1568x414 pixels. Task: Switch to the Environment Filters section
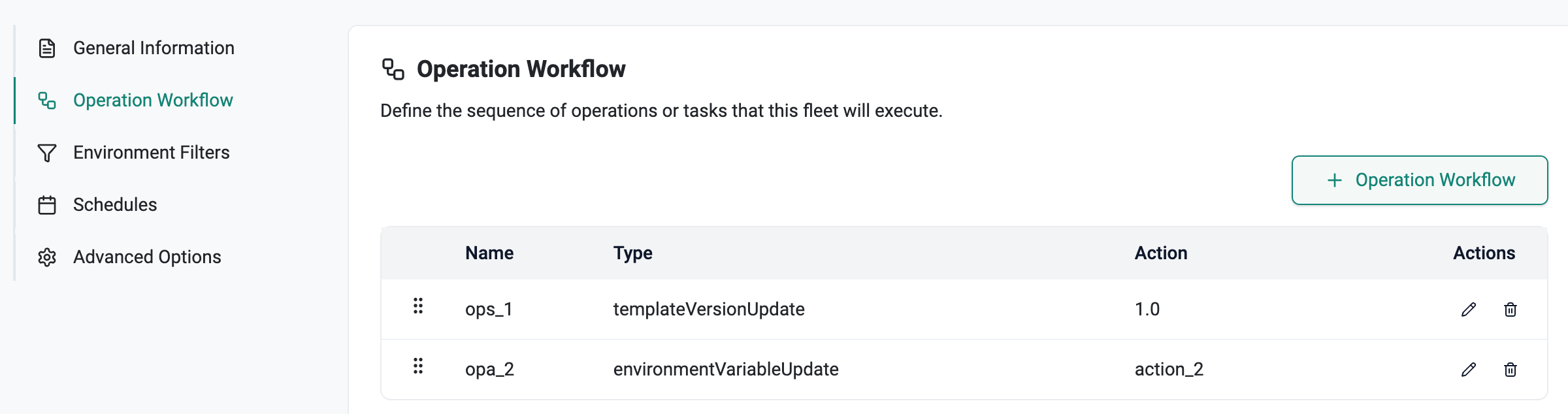pos(152,153)
